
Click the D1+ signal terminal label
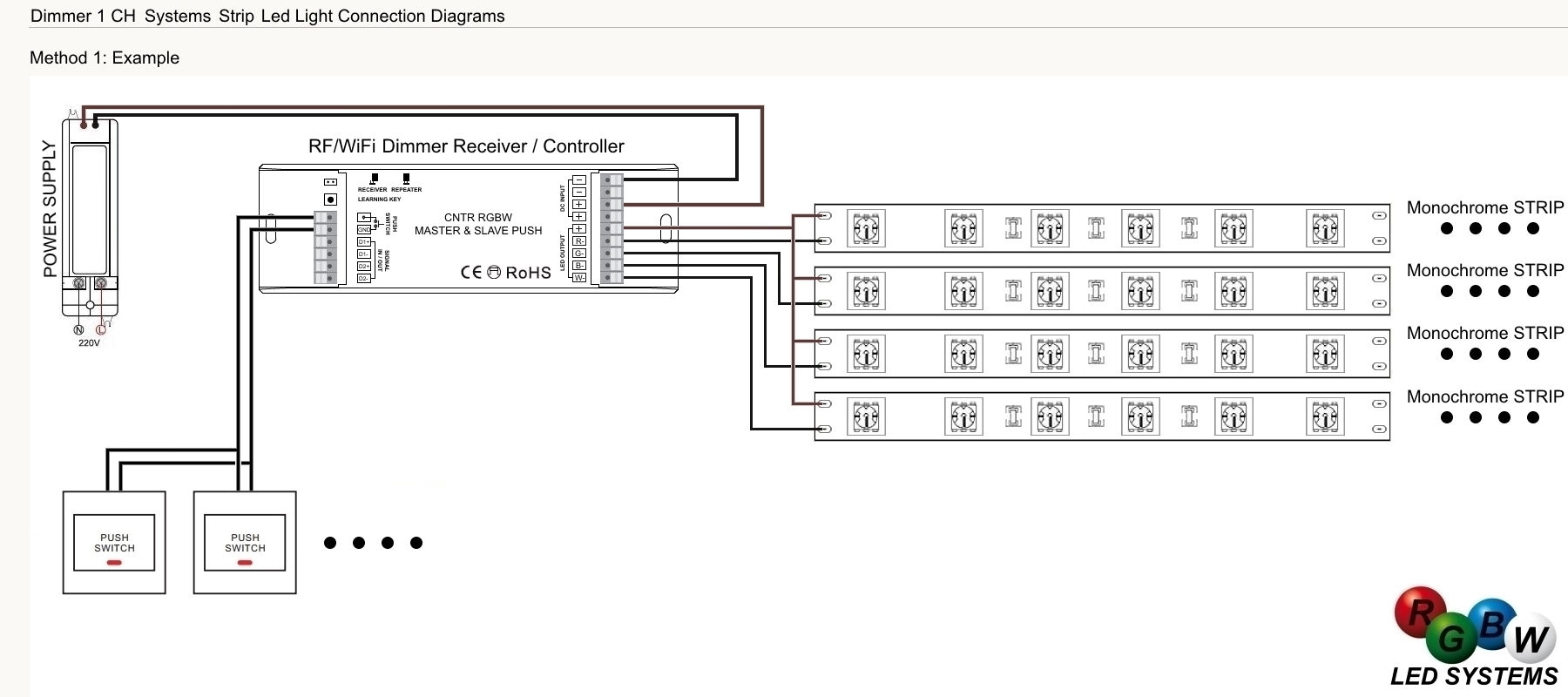[364, 242]
